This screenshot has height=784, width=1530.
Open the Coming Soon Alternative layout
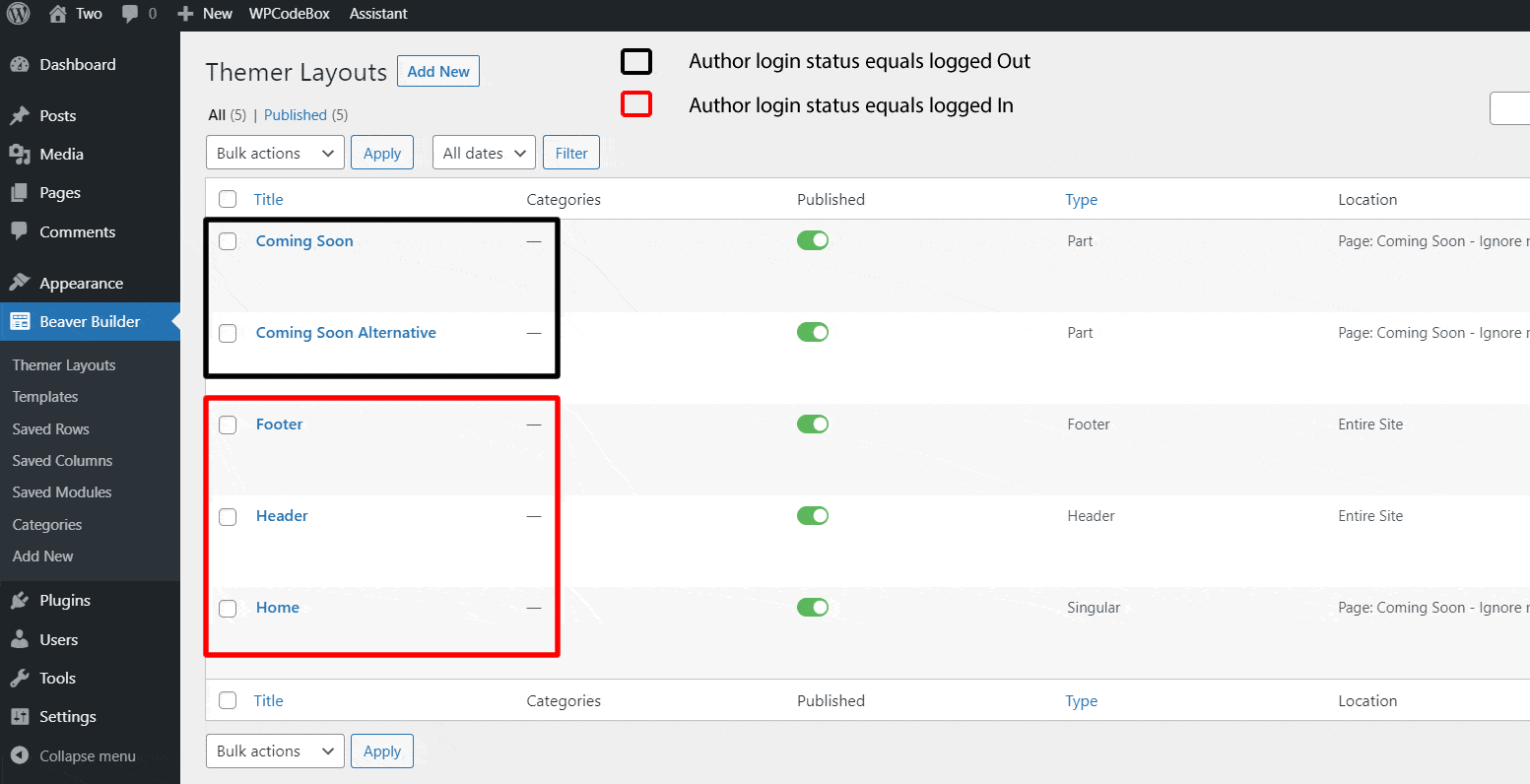(346, 333)
